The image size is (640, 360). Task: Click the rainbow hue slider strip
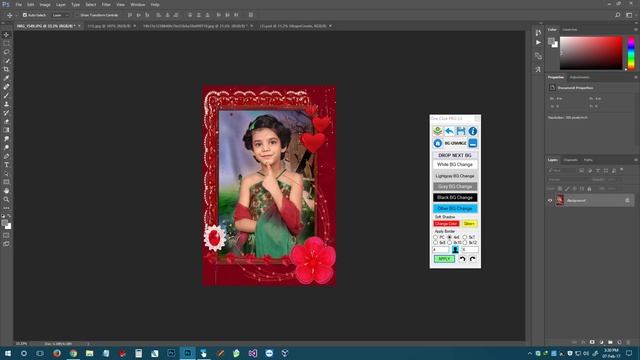(631, 53)
